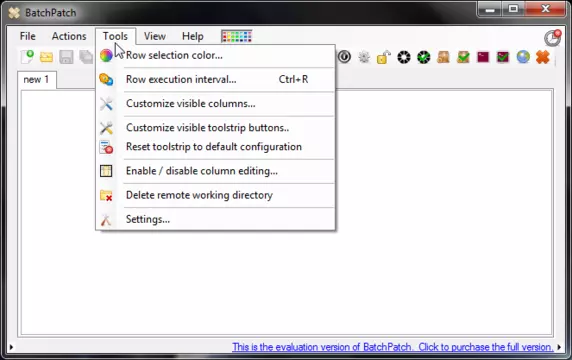Viewport: 572px width, 360px height.
Task: Click the maroon console with green check
Action: [503, 57]
